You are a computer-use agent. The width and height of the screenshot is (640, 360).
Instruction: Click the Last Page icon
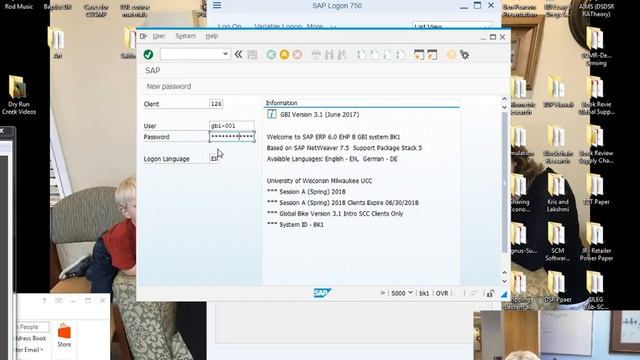pyautogui.click(x=400, y=55)
